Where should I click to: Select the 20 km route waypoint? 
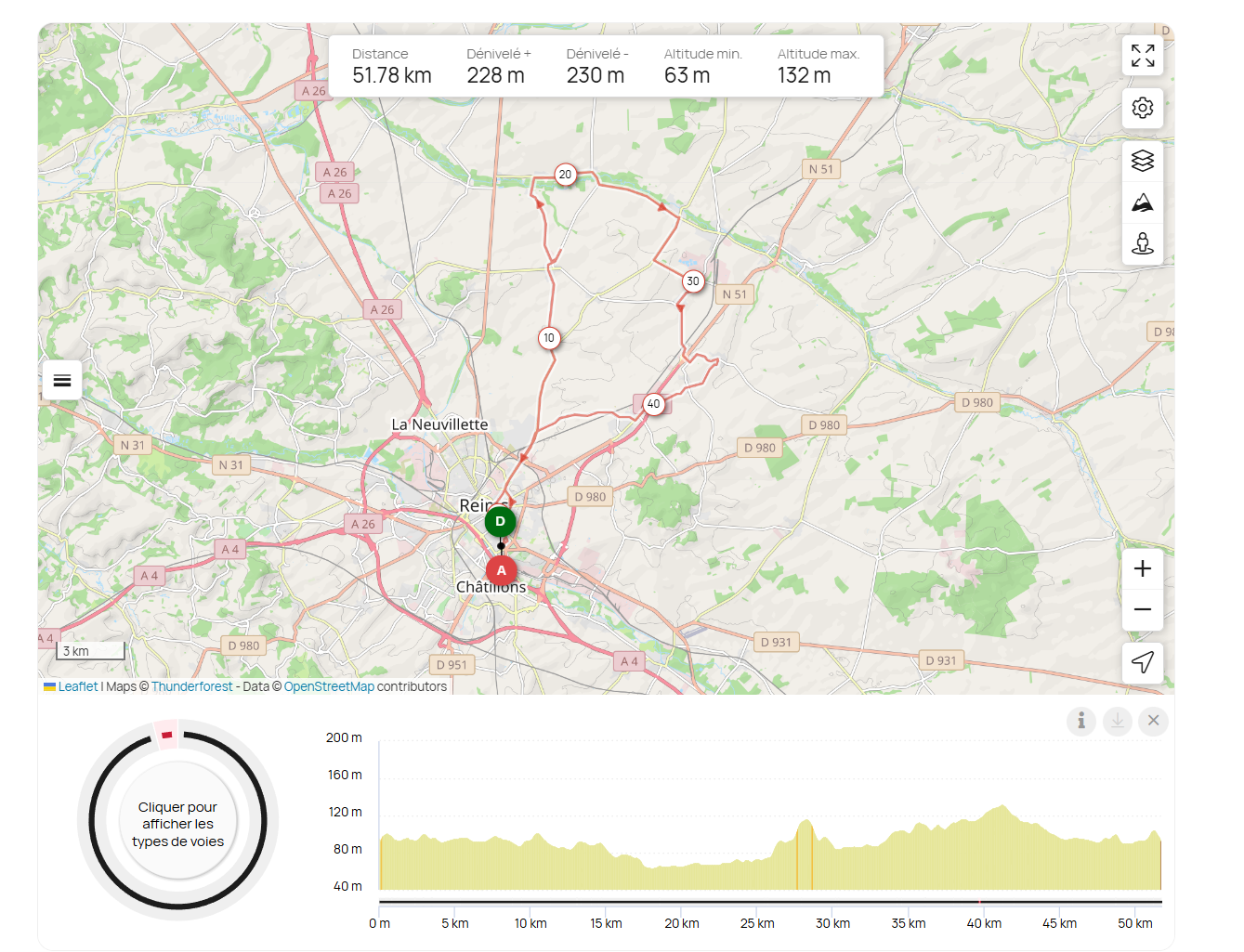pos(565,175)
